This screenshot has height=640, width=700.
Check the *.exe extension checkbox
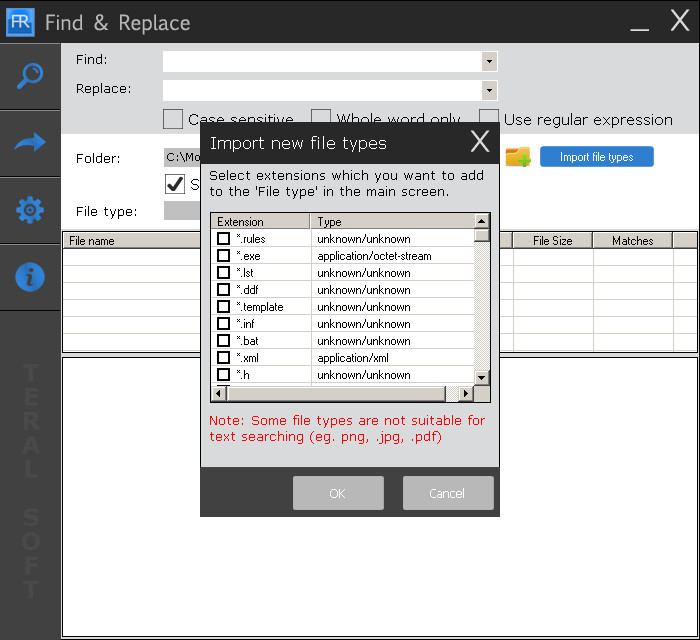coord(223,255)
